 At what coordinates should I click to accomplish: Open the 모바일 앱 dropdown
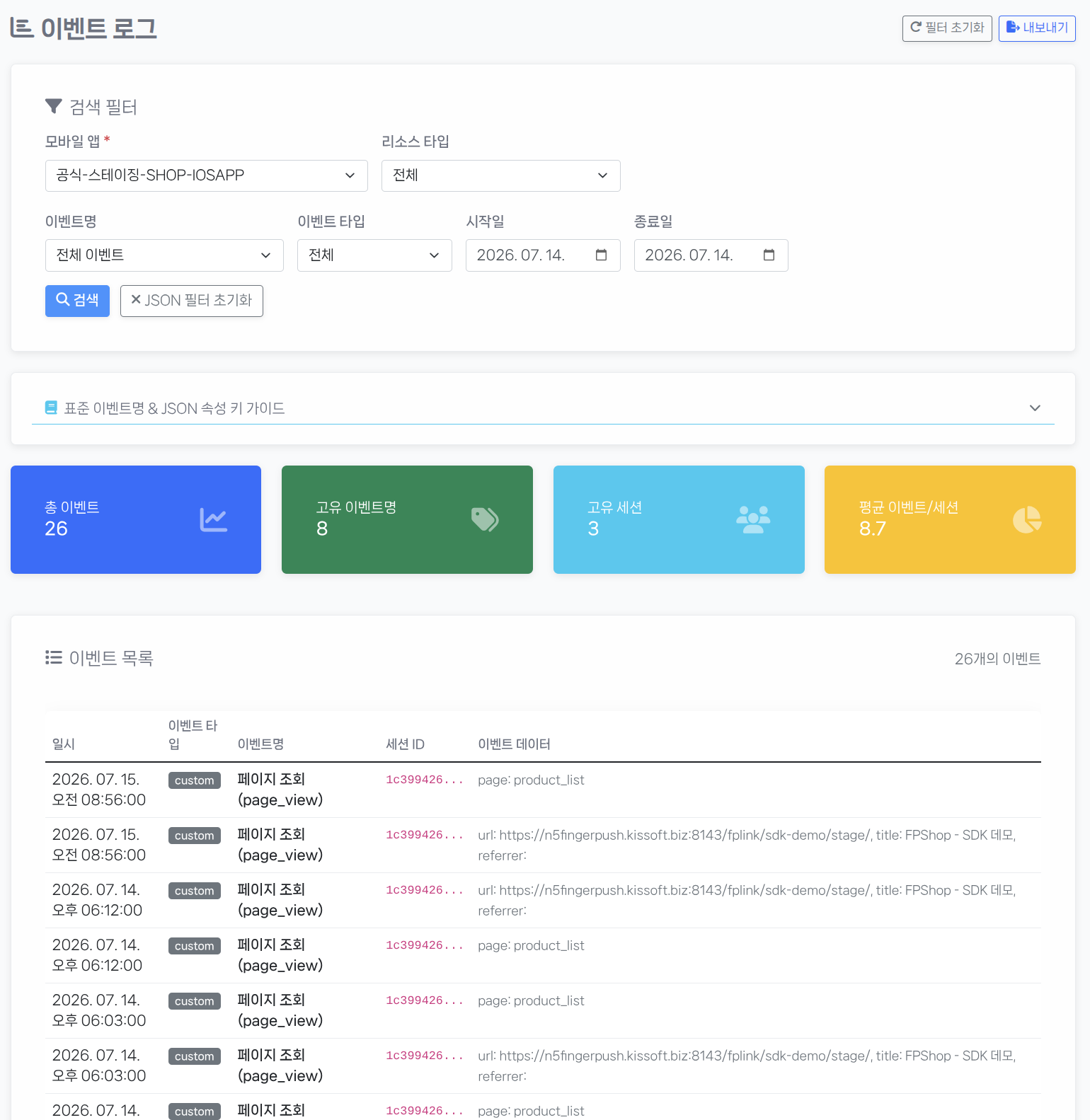(x=207, y=175)
